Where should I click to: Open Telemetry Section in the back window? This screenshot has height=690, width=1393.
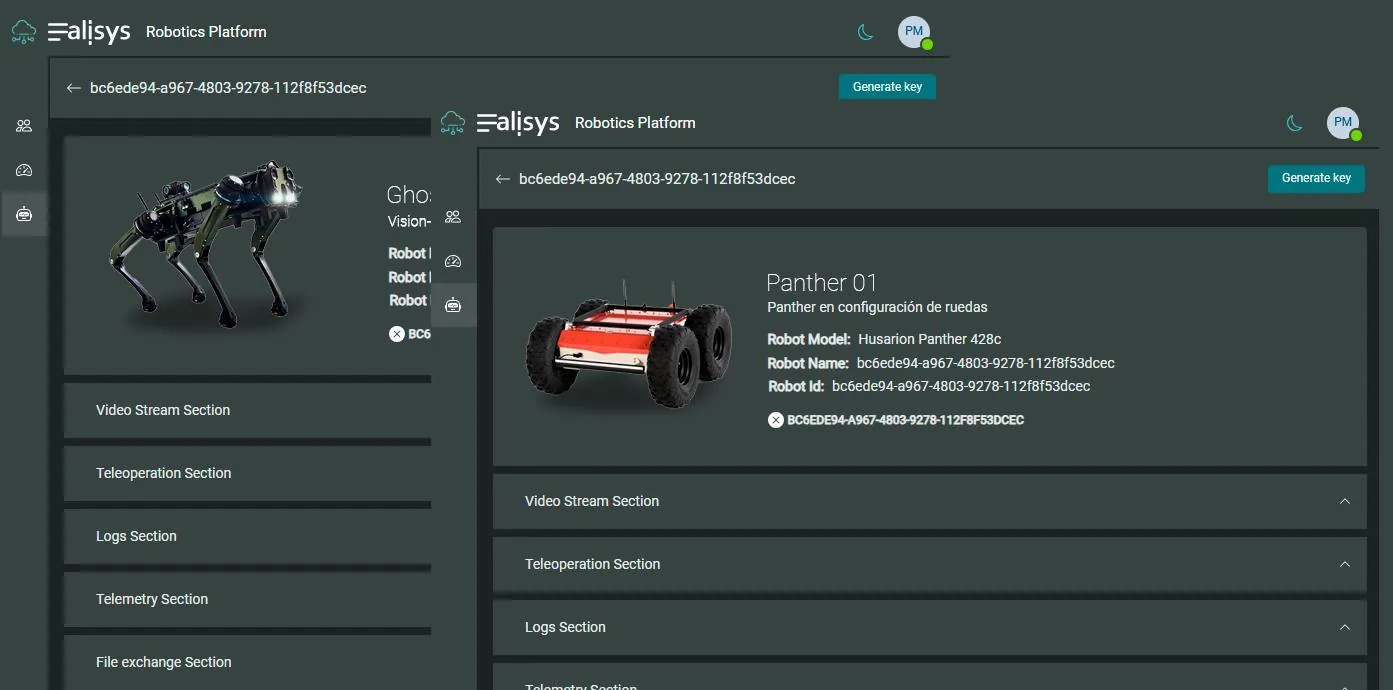[x=248, y=599]
